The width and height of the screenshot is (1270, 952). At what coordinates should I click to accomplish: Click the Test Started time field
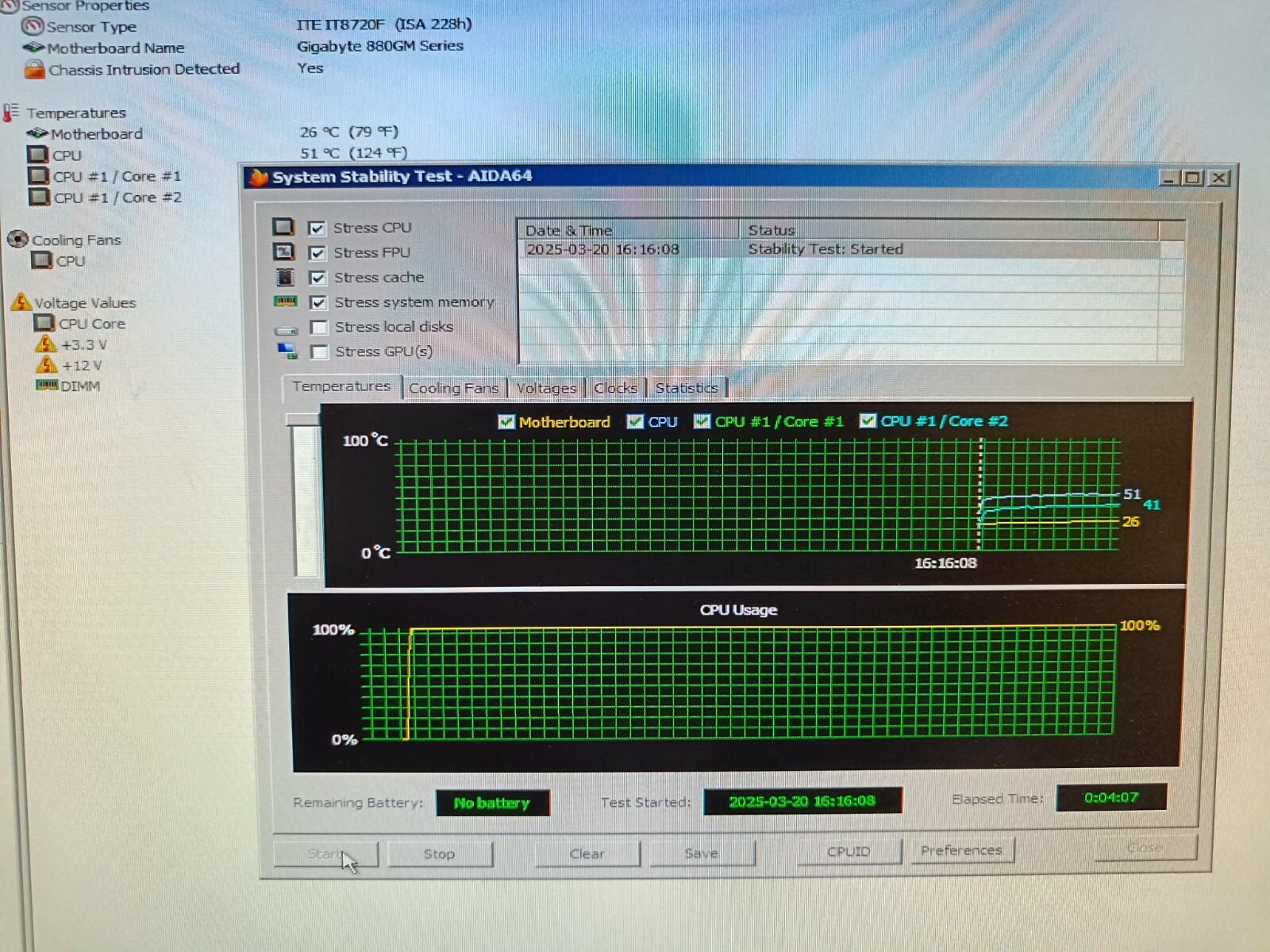(x=802, y=801)
